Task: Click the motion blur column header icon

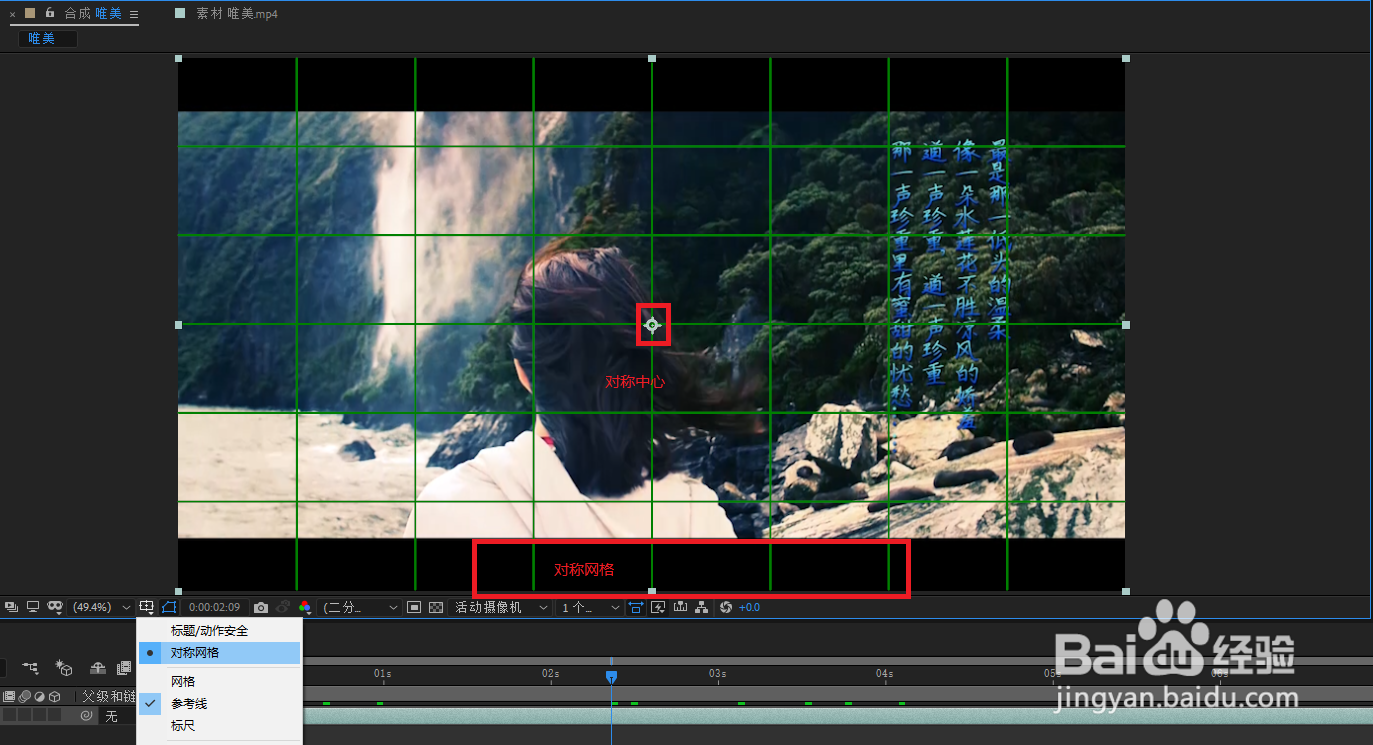Action: point(24,696)
